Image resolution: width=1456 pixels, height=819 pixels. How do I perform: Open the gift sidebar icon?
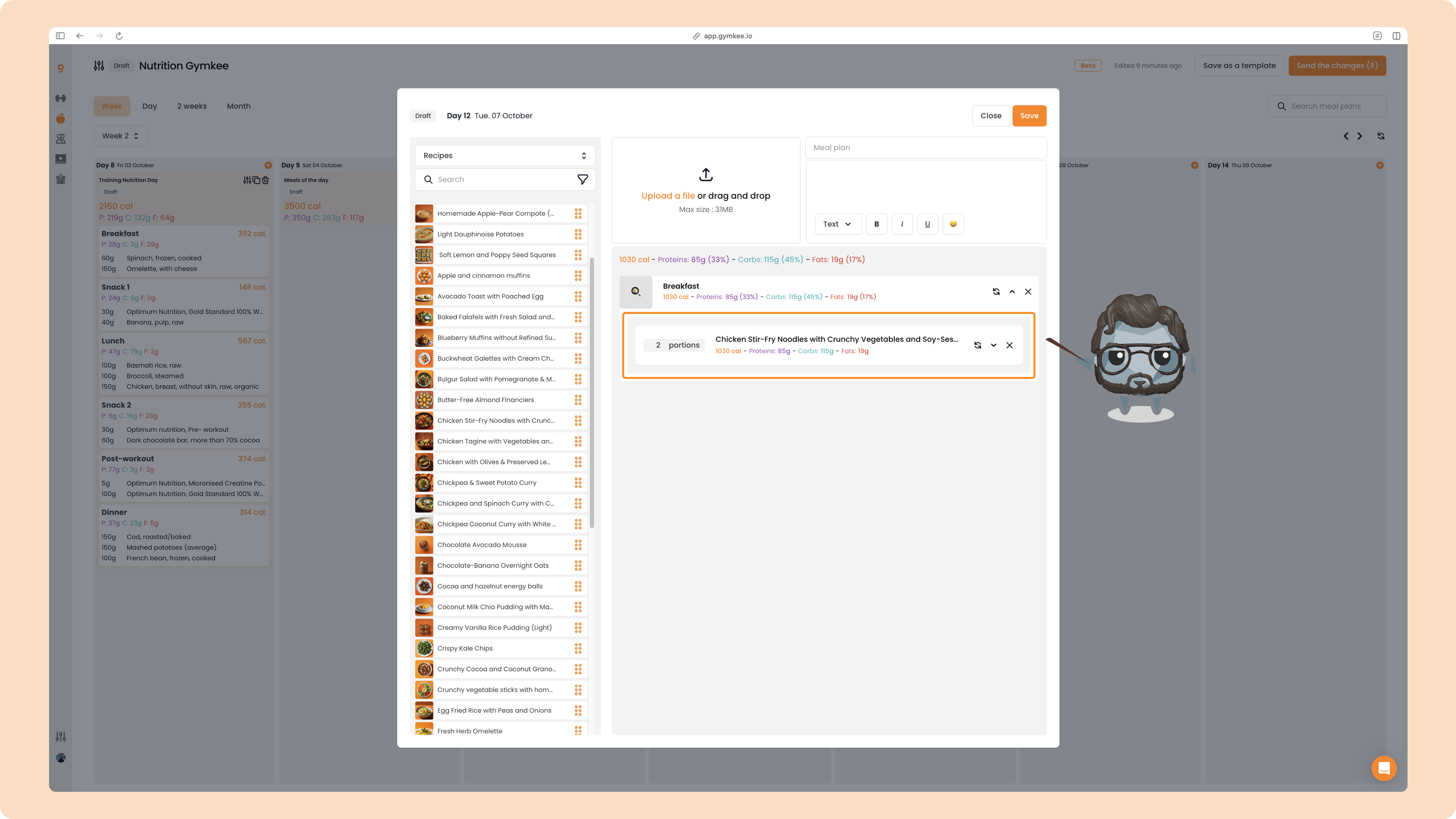[60, 179]
